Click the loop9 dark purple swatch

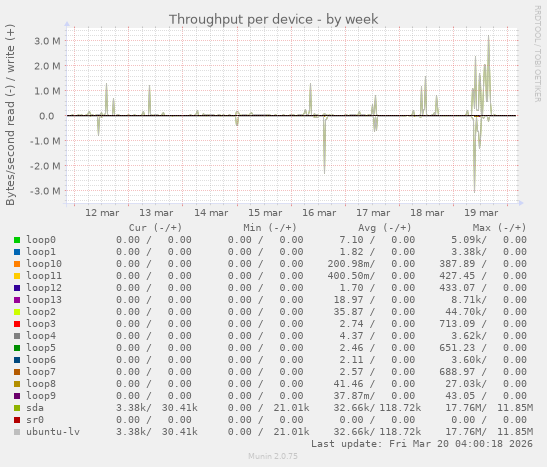(17, 396)
